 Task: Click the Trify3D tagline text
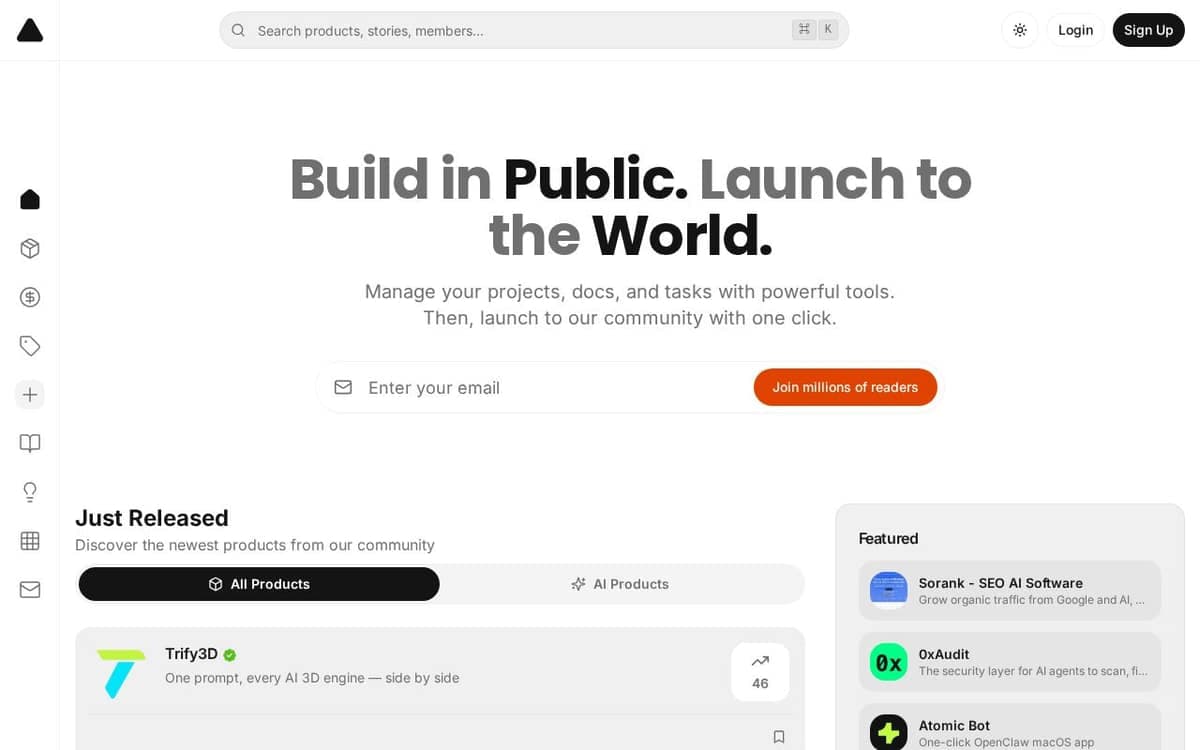tap(312, 678)
